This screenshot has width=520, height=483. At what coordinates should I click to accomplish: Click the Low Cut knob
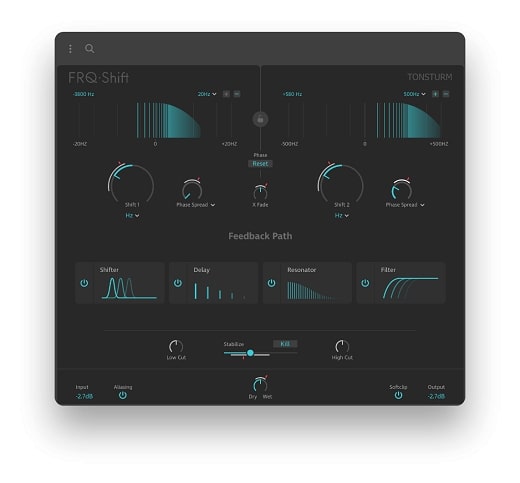pos(176,347)
